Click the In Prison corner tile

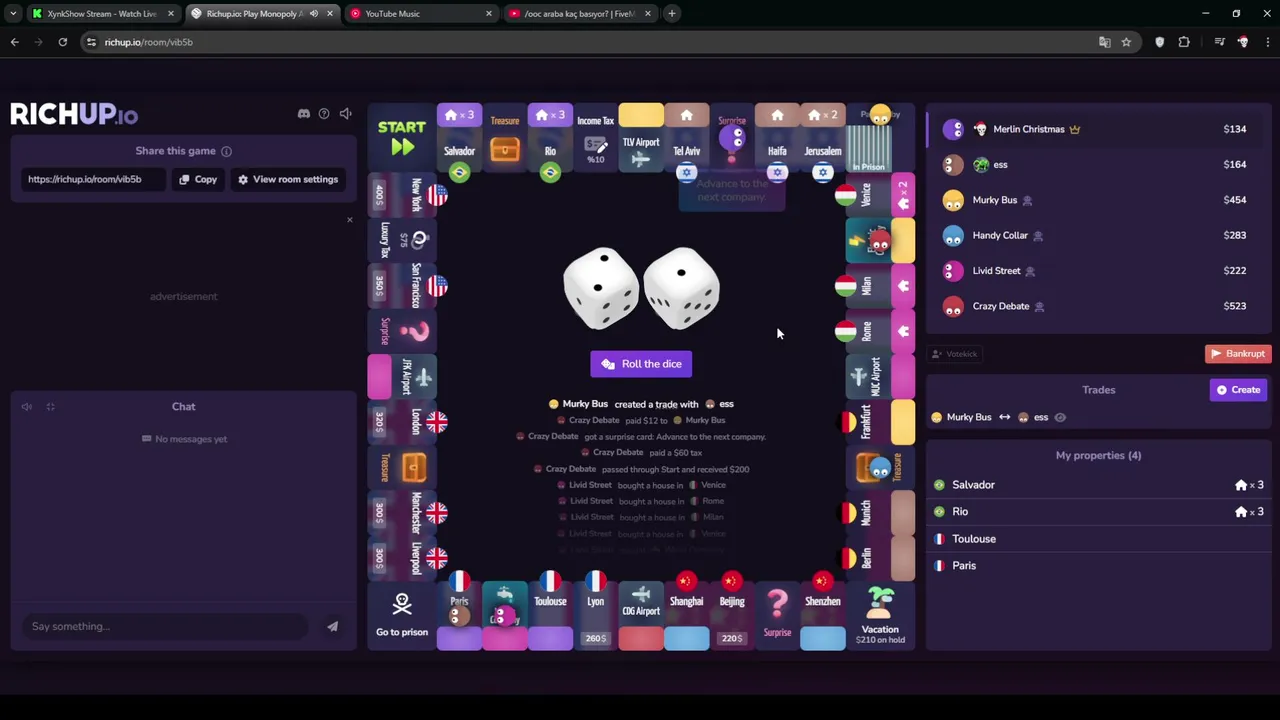click(x=880, y=138)
